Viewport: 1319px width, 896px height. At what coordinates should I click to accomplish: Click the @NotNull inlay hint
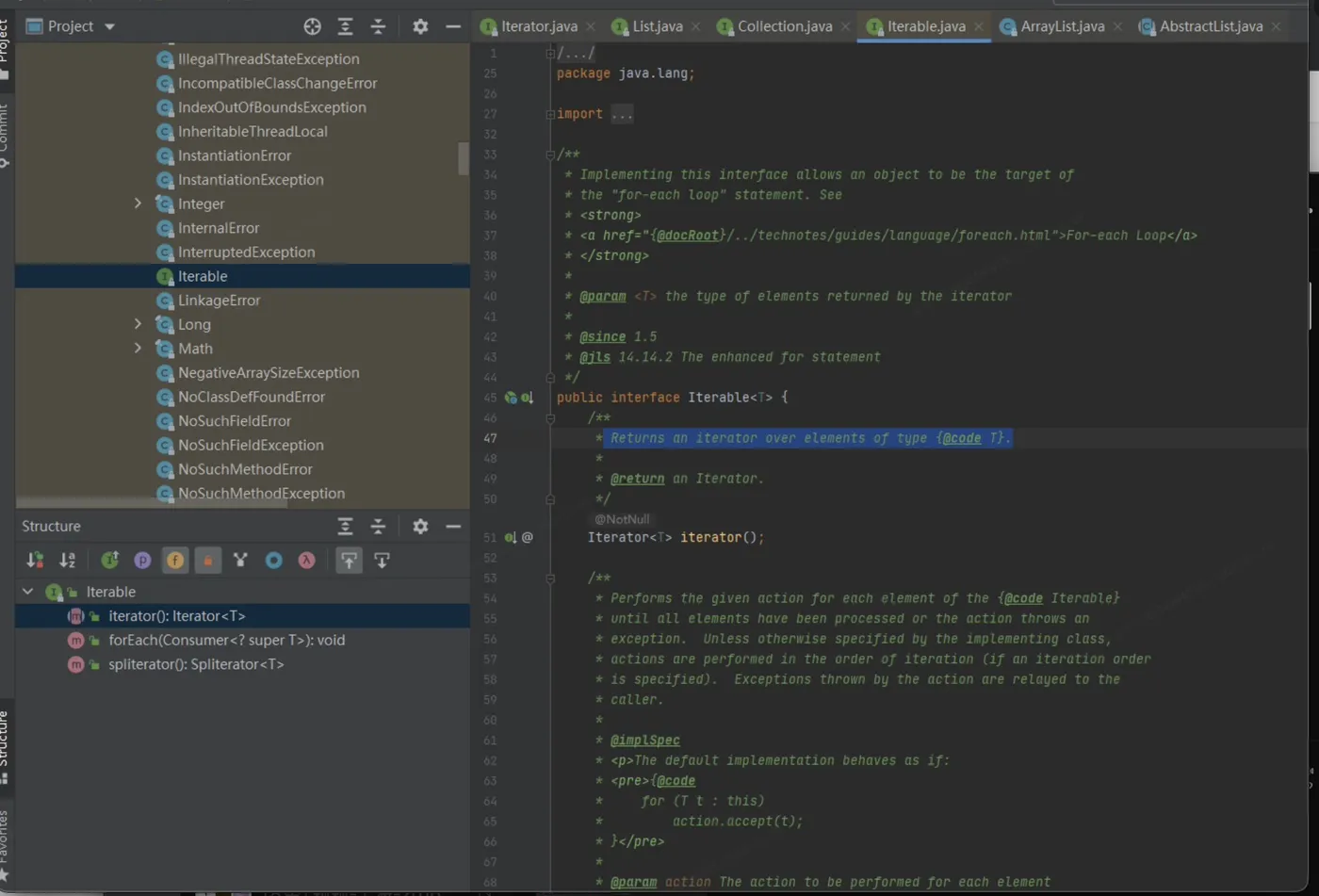coord(622,519)
